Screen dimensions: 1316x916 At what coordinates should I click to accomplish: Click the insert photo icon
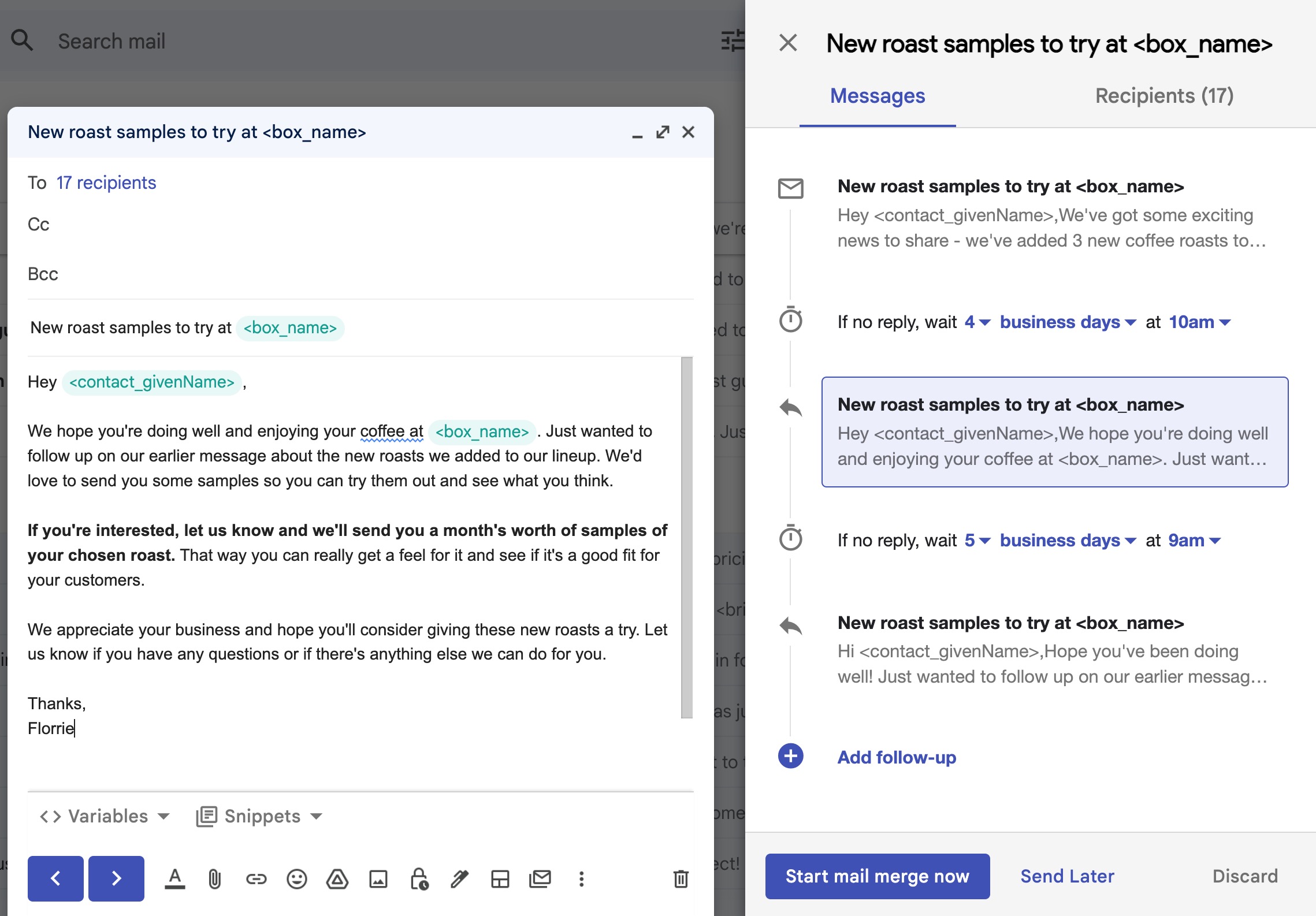click(x=378, y=879)
